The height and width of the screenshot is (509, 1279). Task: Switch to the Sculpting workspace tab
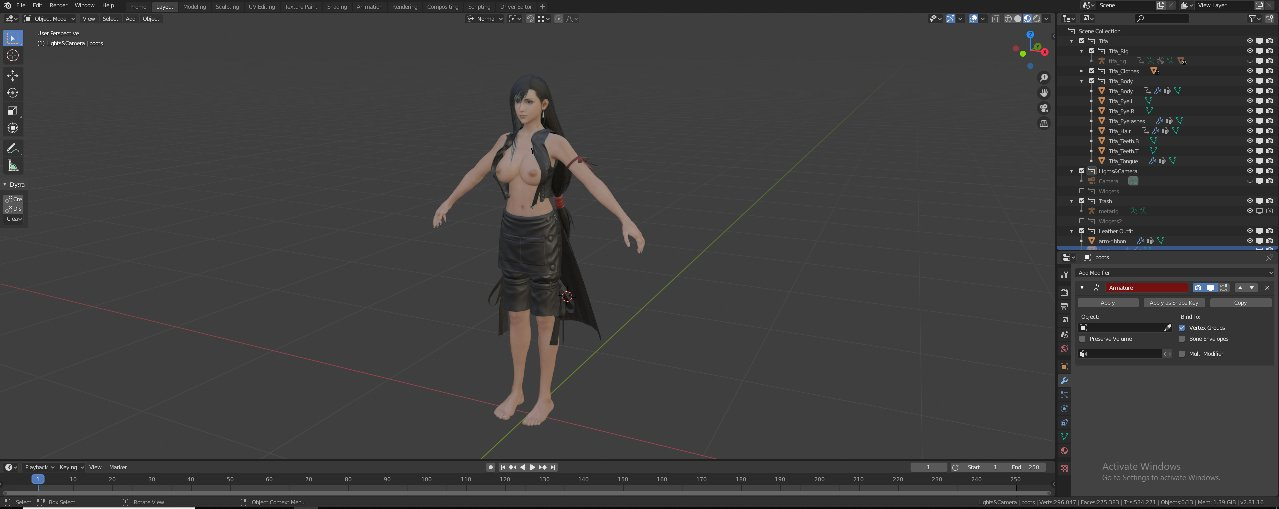tap(230, 6)
